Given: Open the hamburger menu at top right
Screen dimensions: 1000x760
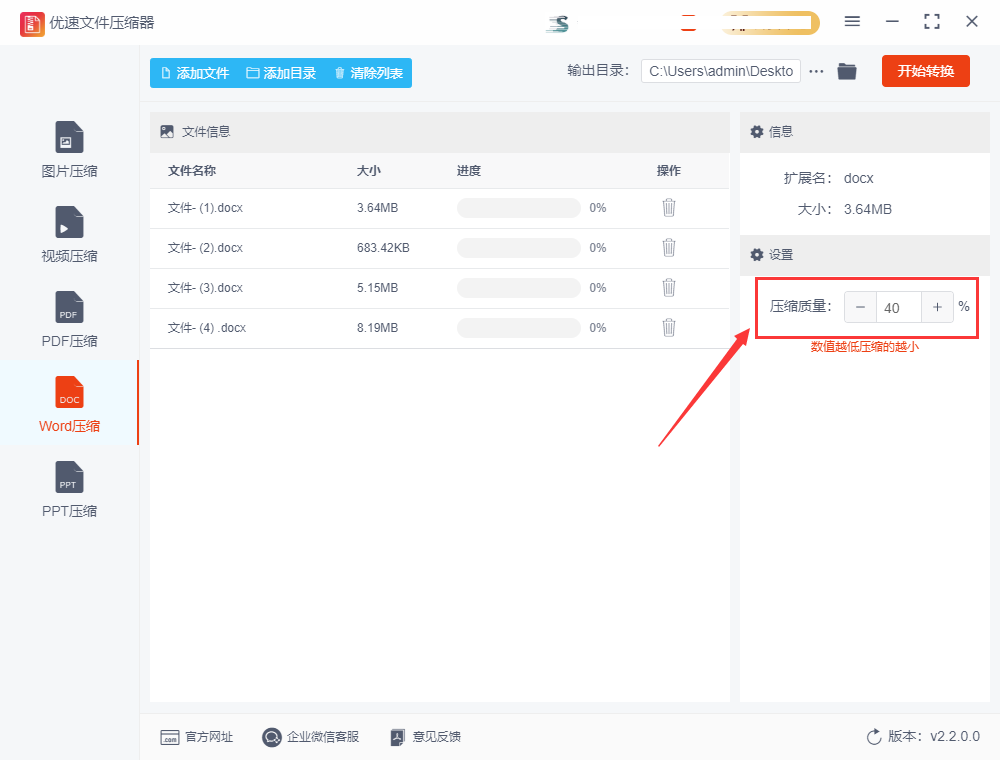Looking at the screenshot, I should click(x=853, y=21).
